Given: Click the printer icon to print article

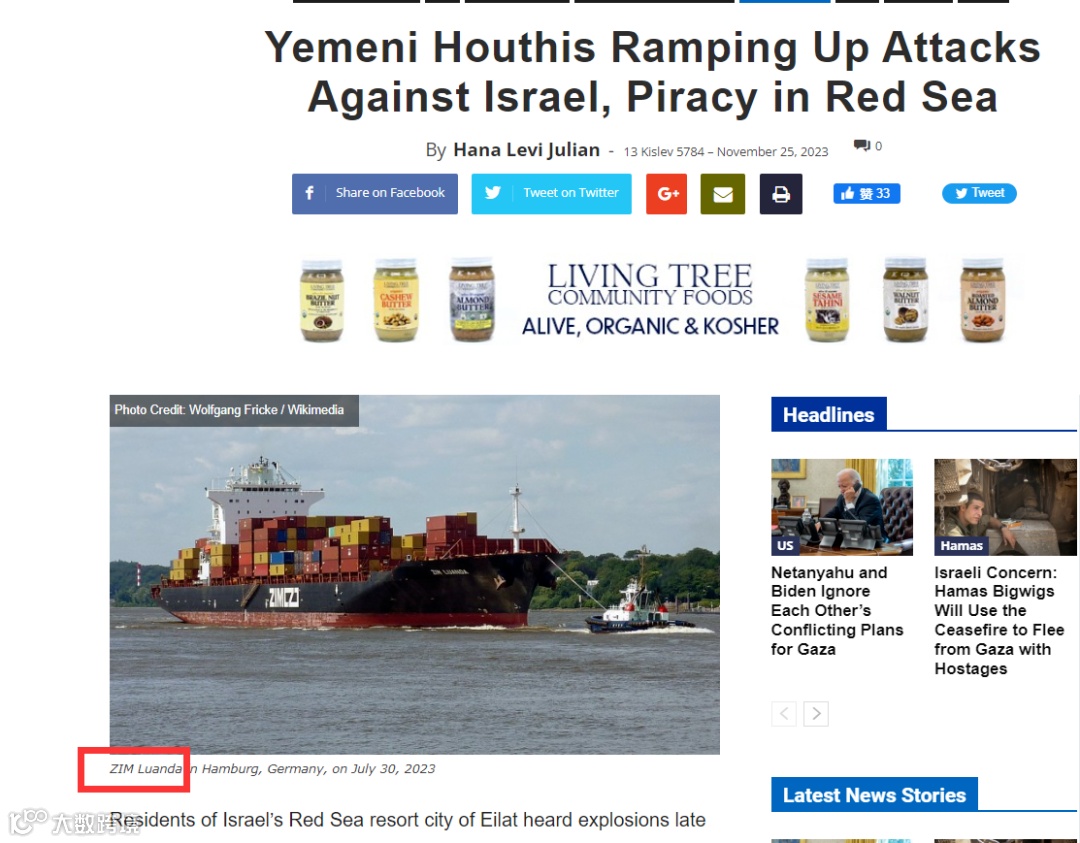Looking at the screenshot, I should [780, 194].
